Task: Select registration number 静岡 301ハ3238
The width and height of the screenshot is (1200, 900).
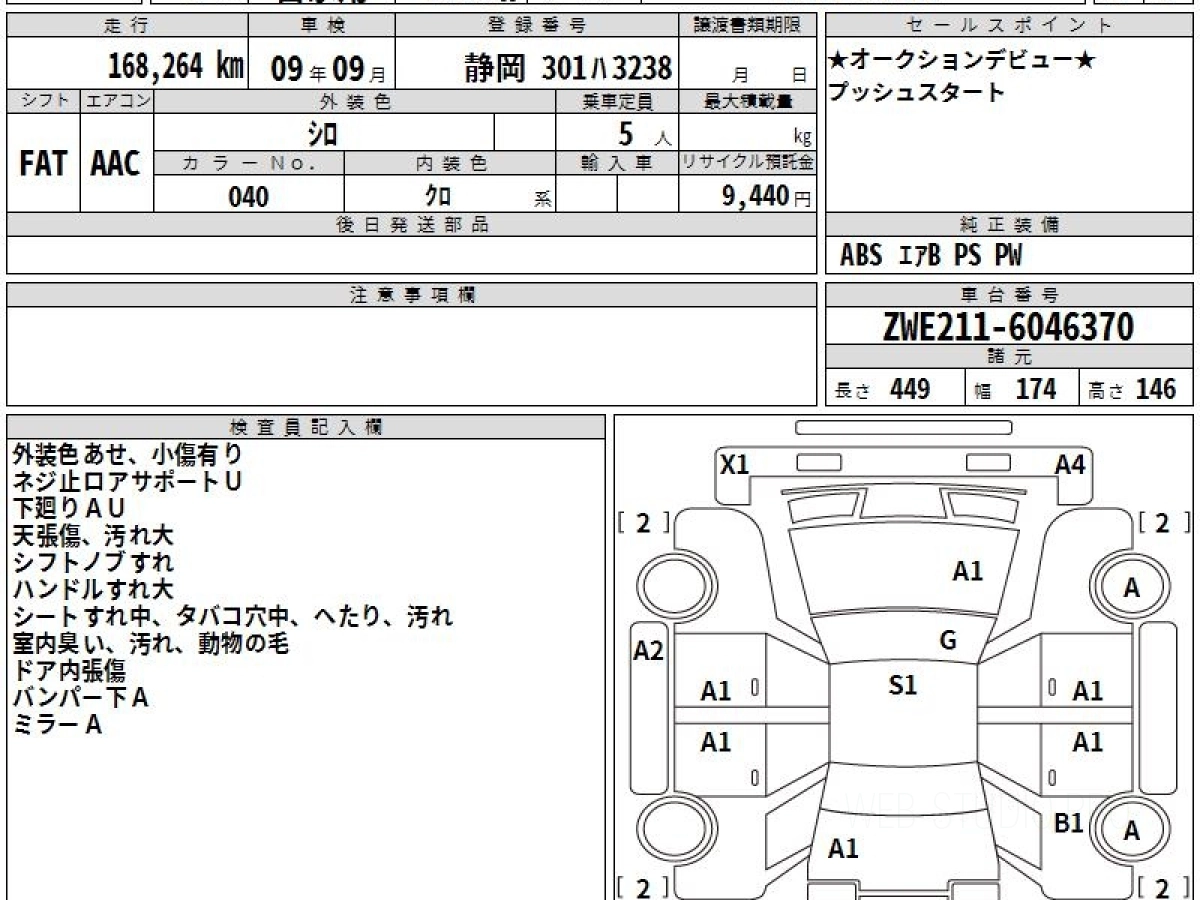Action: pyautogui.click(x=568, y=68)
